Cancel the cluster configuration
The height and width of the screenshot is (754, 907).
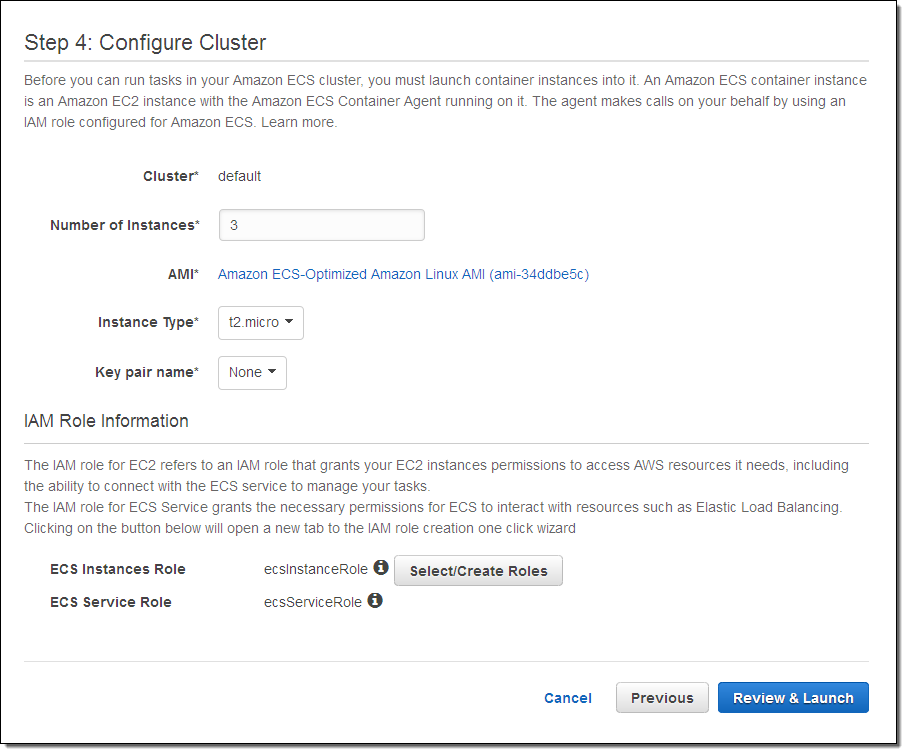[x=567, y=698]
